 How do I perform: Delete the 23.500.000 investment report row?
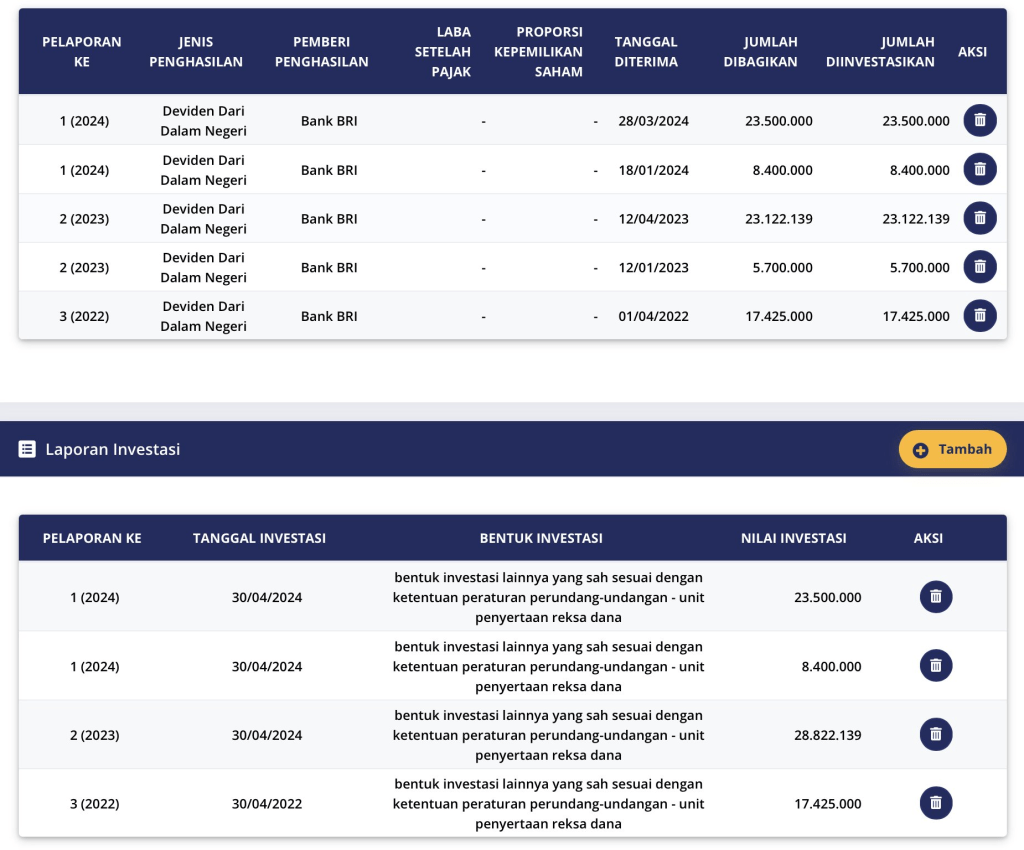tap(935, 597)
